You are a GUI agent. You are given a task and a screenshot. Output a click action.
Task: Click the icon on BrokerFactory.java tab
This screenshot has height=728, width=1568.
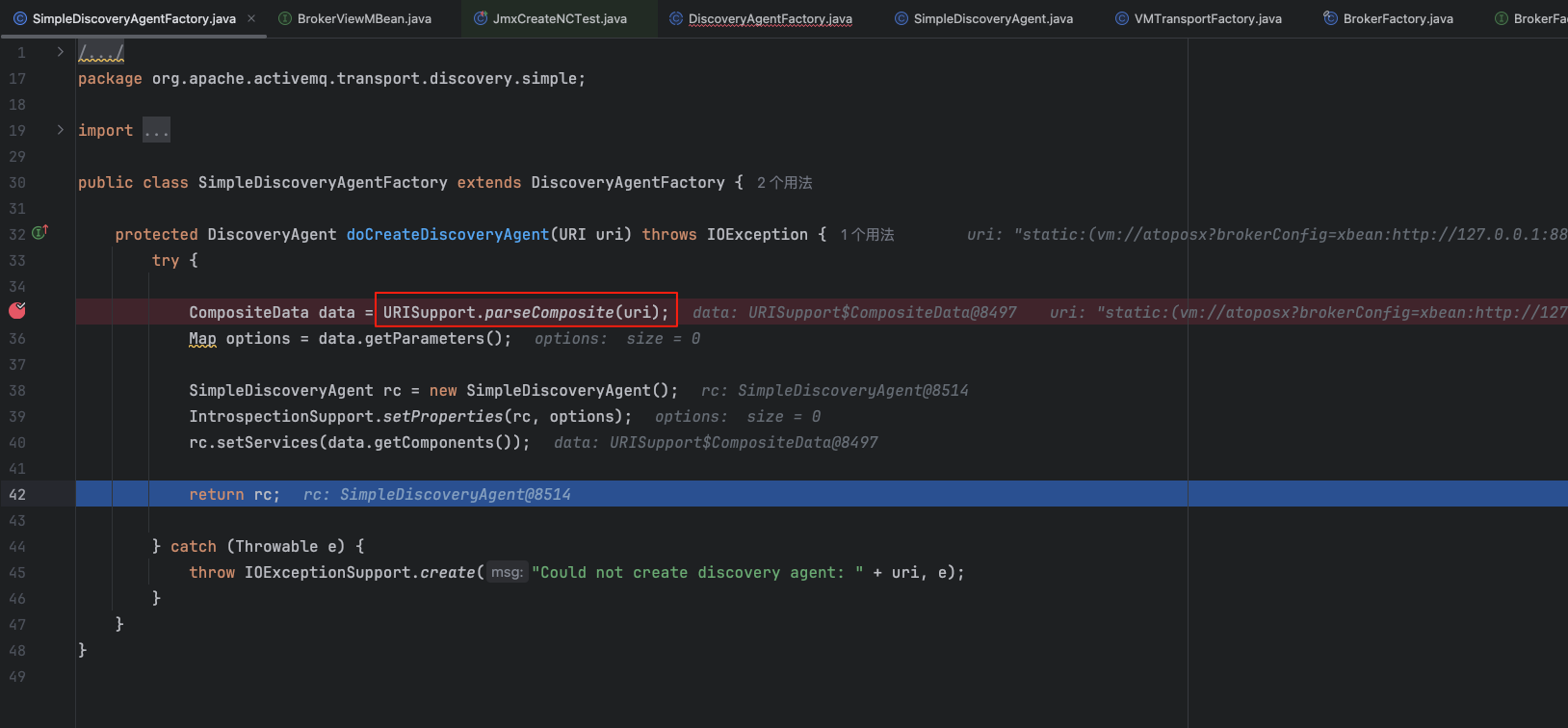pyautogui.click(x=1330, y=18)
